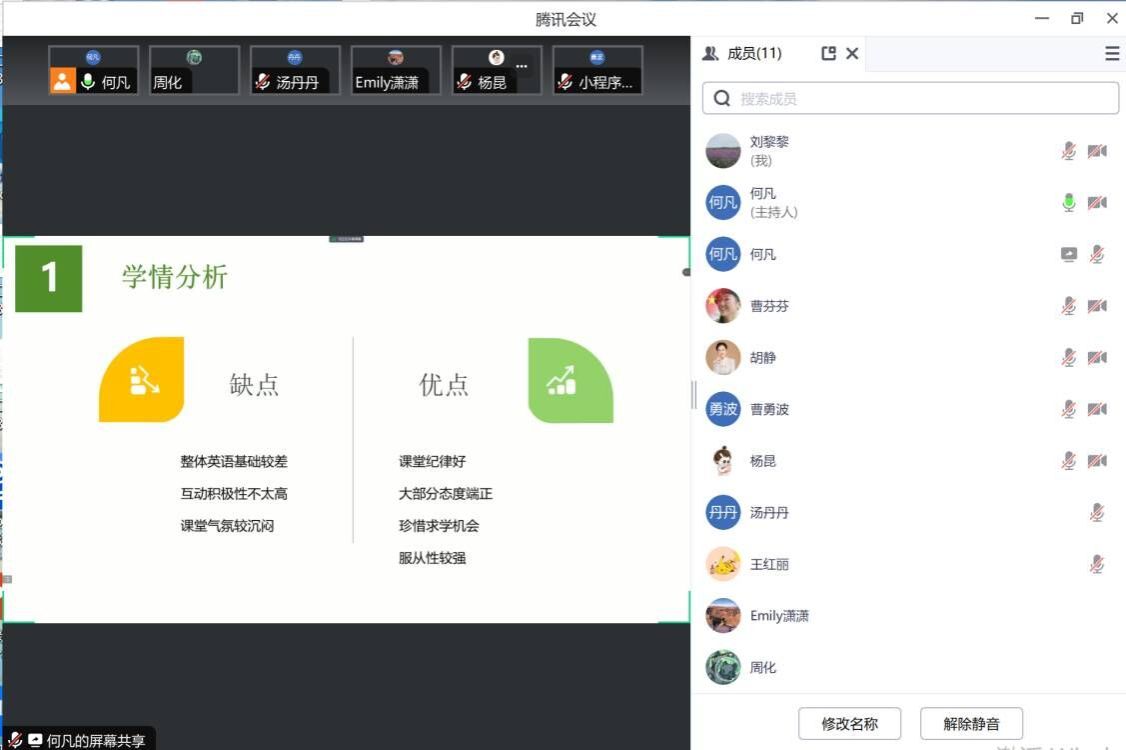Click the 杨昆 video thumbnail in top strip
Screen dimensions: 1126x750
(496, 70)
